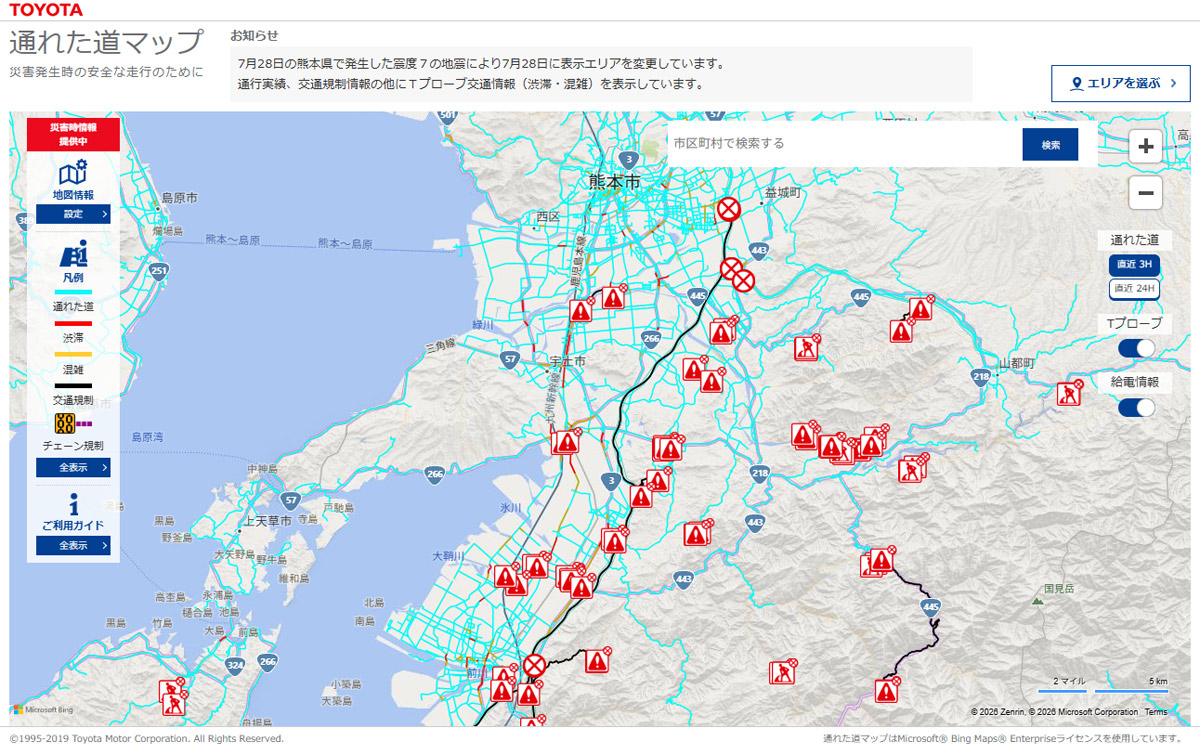Expand 設定 under 地図情報

[x=73, y=214]
